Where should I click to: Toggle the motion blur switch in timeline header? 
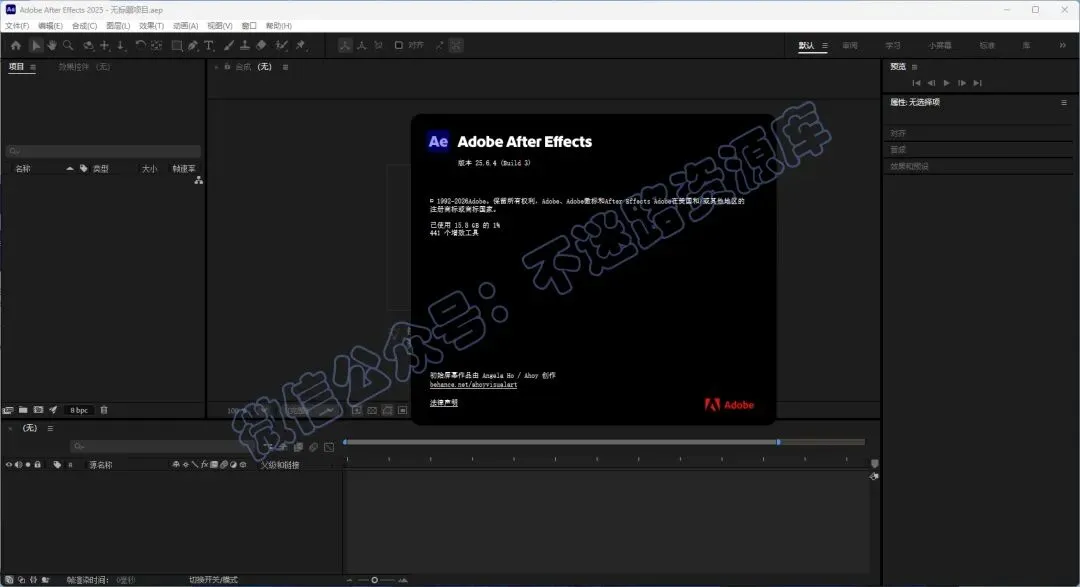[x=224, y=465]
